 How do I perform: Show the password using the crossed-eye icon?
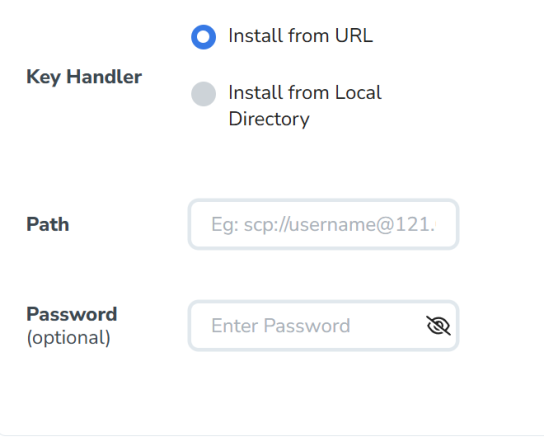438,325
